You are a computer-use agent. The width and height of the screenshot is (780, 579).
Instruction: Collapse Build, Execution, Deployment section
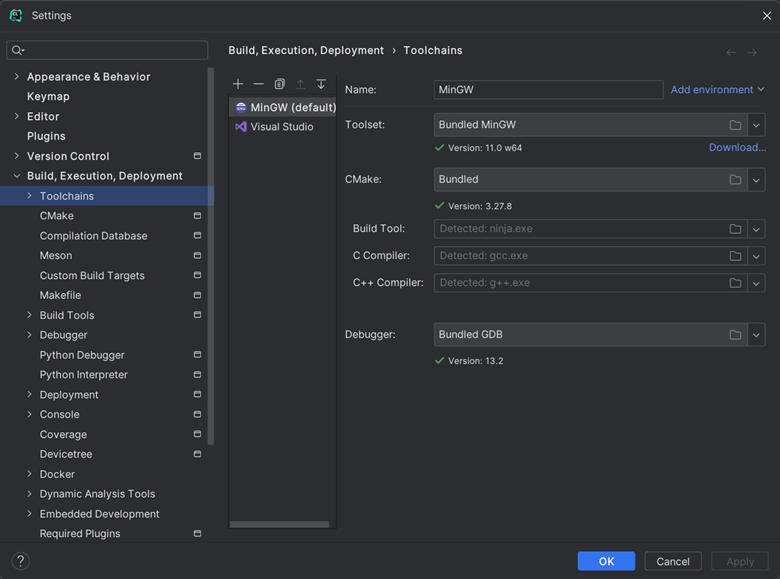17,176
